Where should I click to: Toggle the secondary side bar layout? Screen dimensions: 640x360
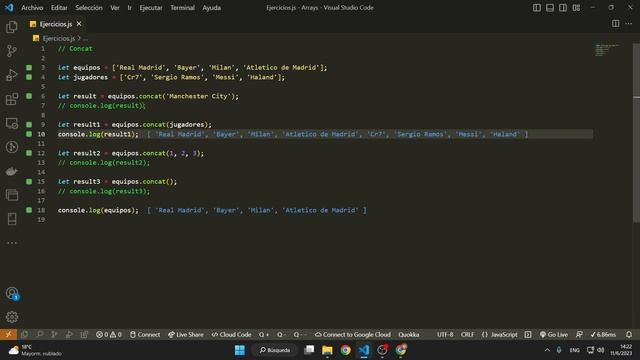click(x=563, y=8)
